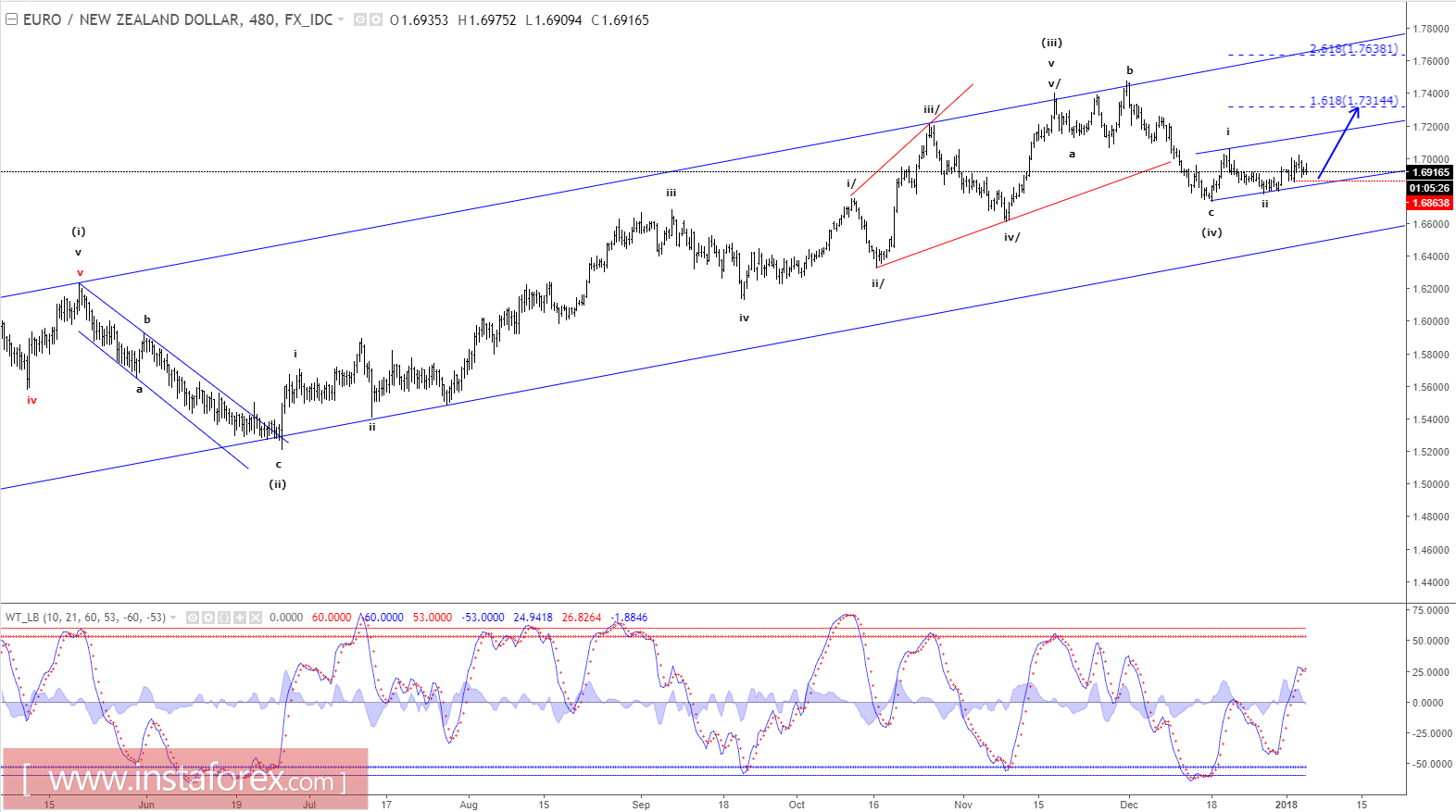This screenshot has width=1456, height=812.
Task: Collapse the chart legend box icon
Action: pos(12,19)
